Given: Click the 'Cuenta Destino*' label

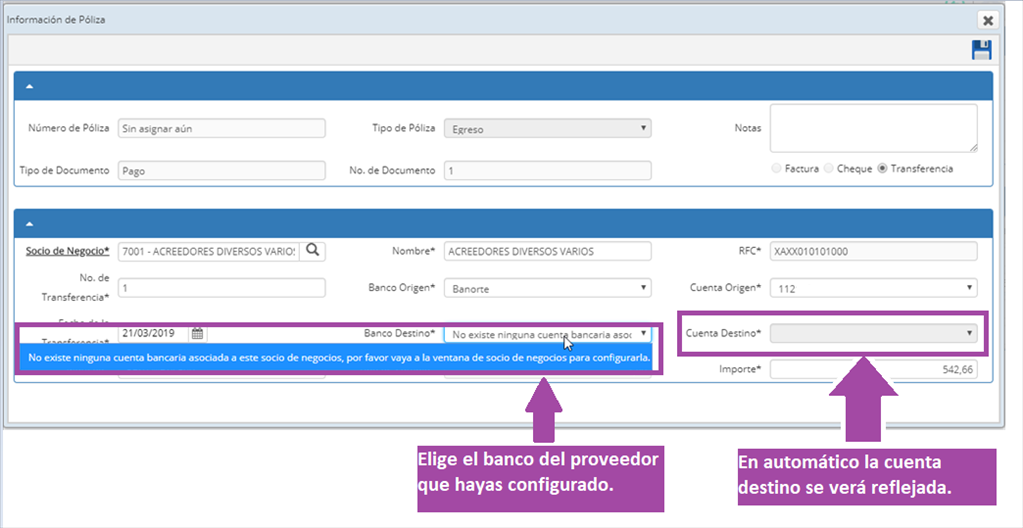Looking at the screenshot, I should point(724,333).
